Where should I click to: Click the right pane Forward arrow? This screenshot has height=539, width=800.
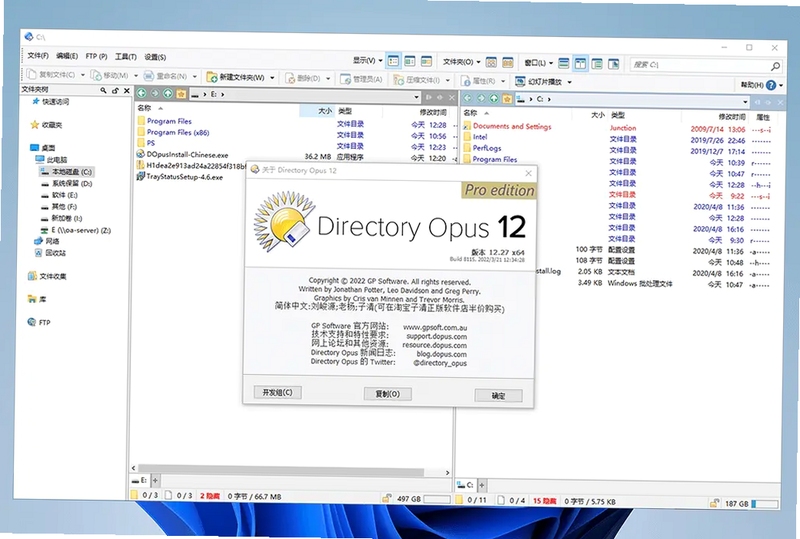[x=481, y=97]
